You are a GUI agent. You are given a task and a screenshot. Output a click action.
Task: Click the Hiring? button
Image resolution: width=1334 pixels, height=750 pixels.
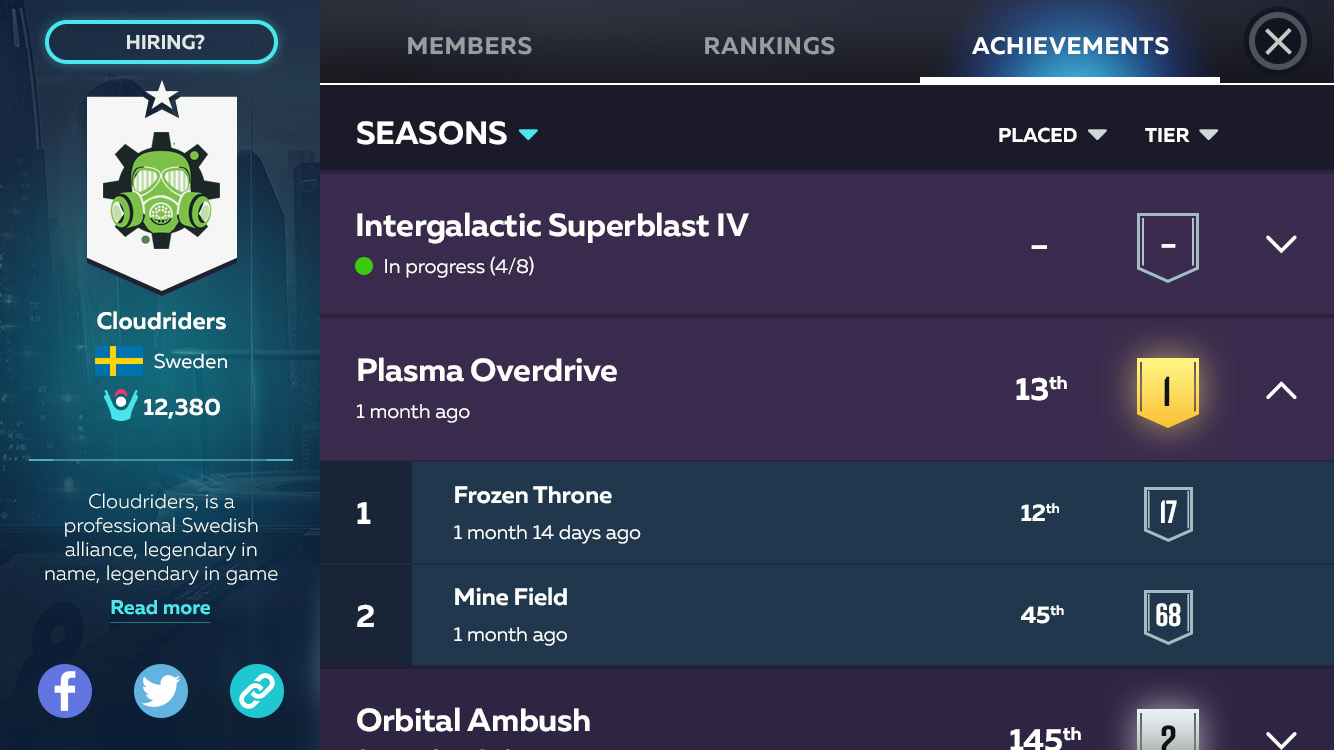[x=161, y=42]
